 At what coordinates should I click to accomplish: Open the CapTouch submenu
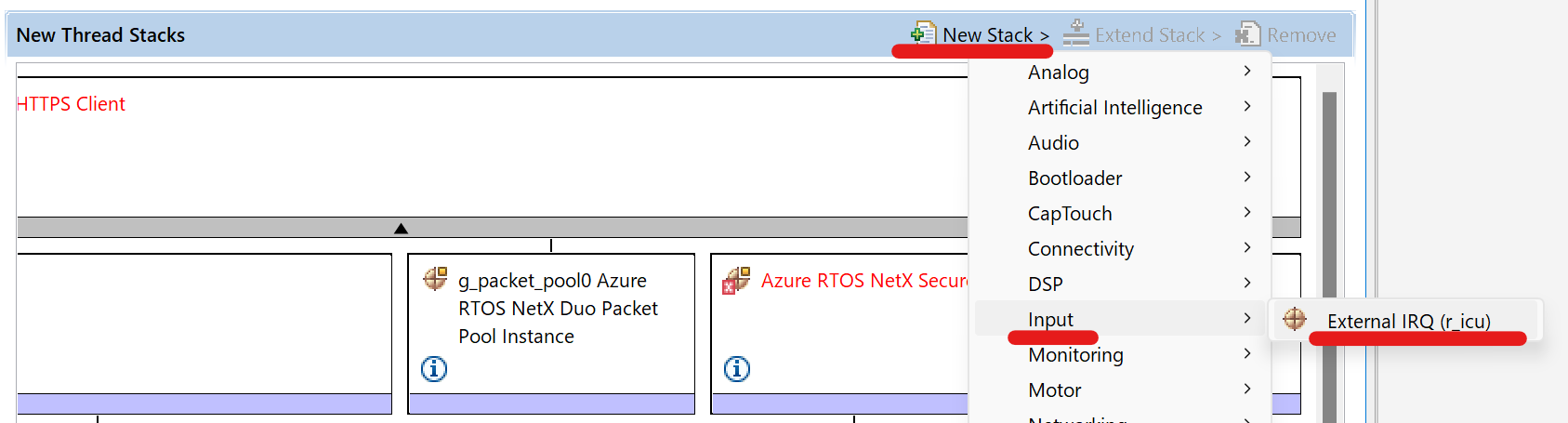click(1120, 213)
